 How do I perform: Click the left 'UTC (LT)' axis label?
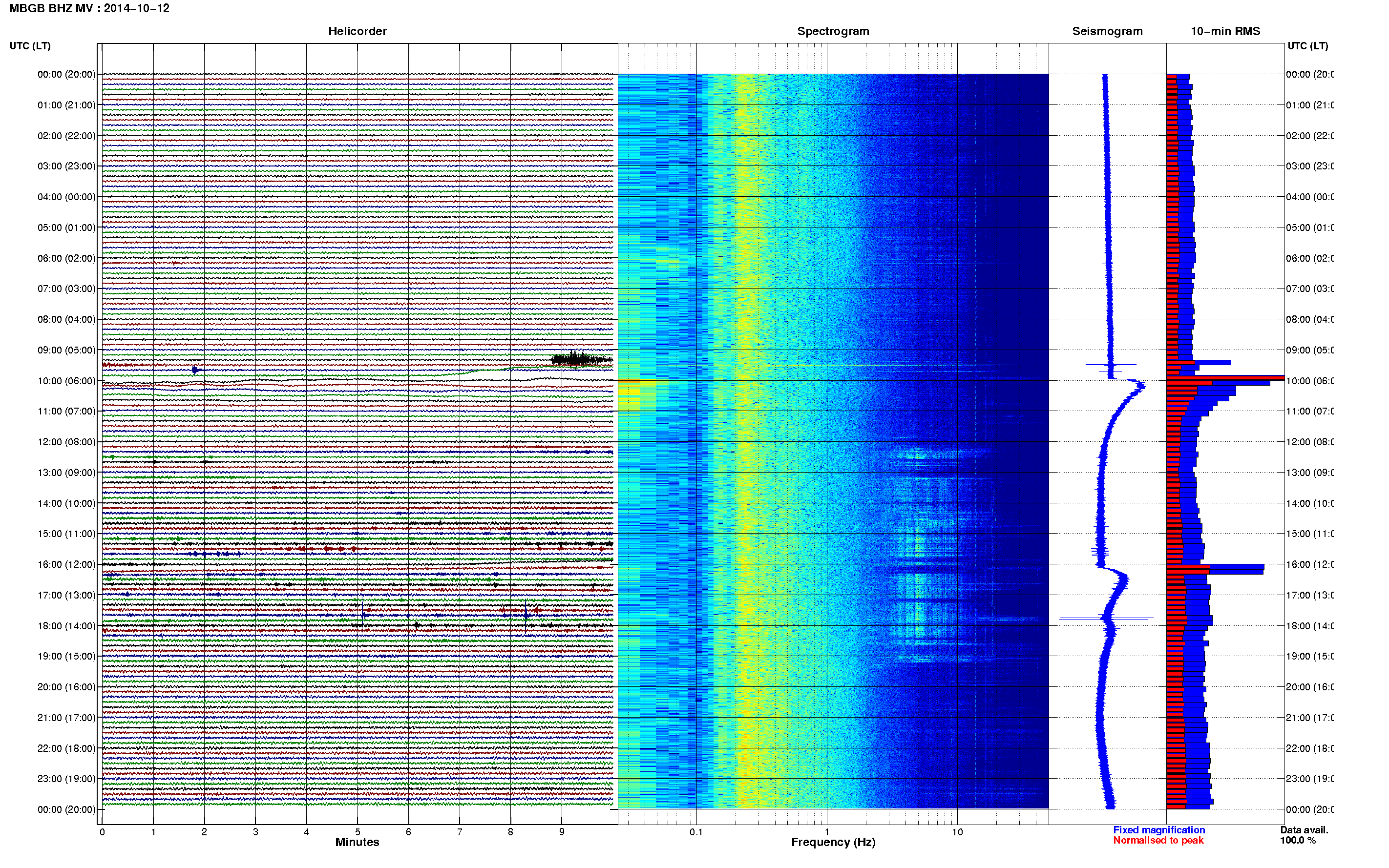pos(30,46)
